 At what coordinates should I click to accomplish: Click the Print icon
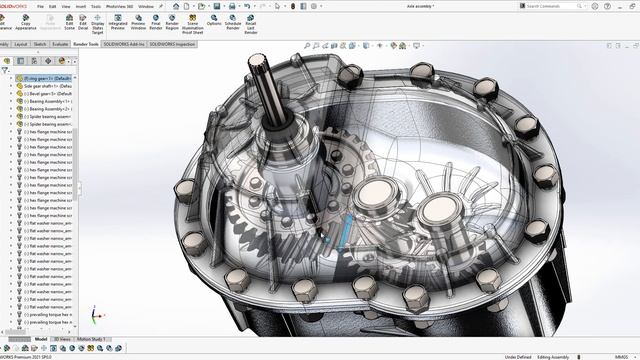coord(232,6)
